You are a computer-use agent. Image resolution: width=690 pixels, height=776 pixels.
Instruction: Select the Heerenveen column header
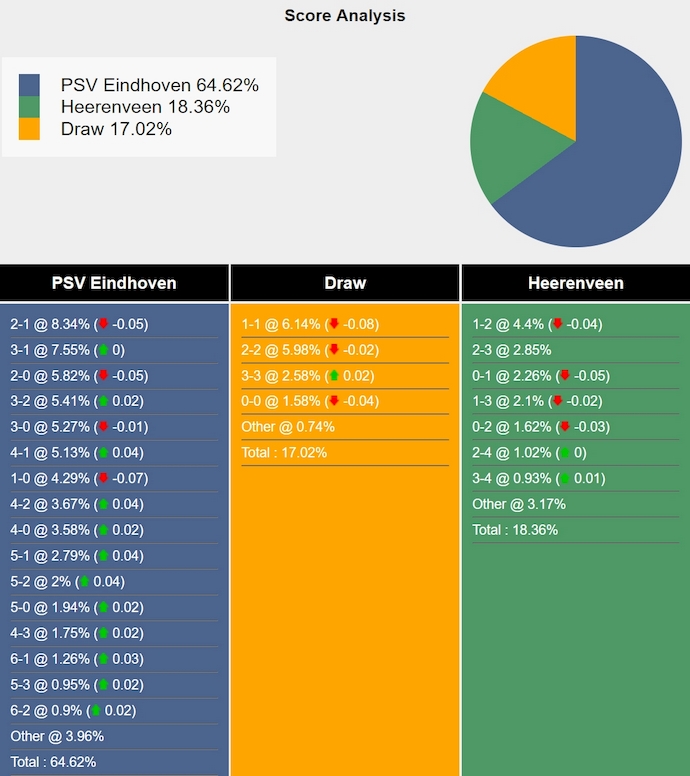tap(576, 283)
